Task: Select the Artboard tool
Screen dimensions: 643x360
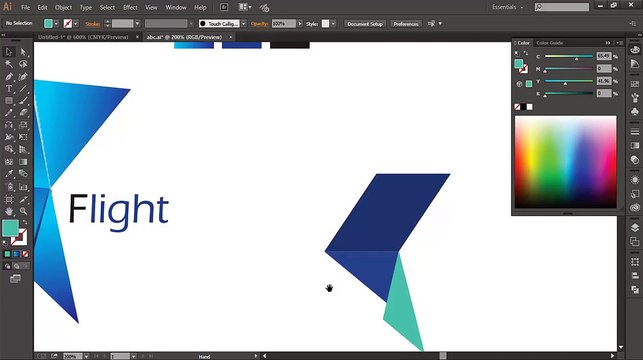Action: click(x=9, y=199)
